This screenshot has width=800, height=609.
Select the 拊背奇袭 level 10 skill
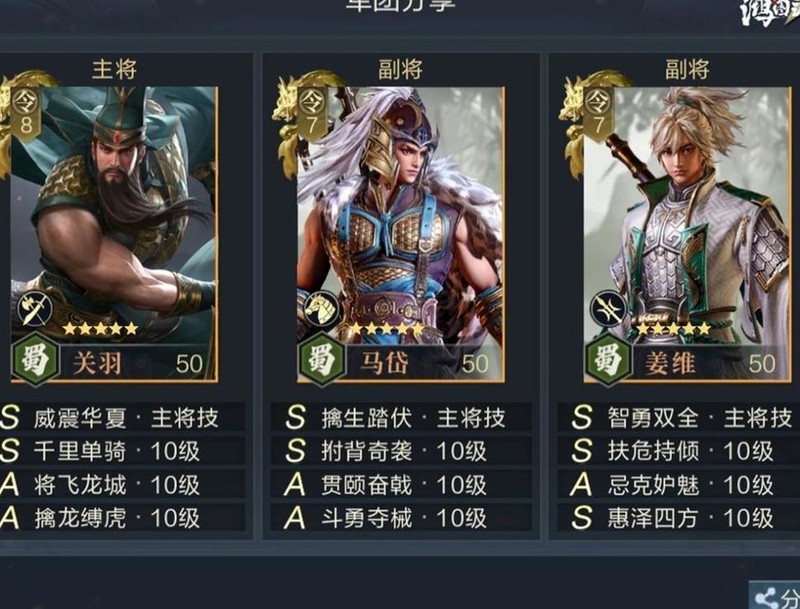401,451
